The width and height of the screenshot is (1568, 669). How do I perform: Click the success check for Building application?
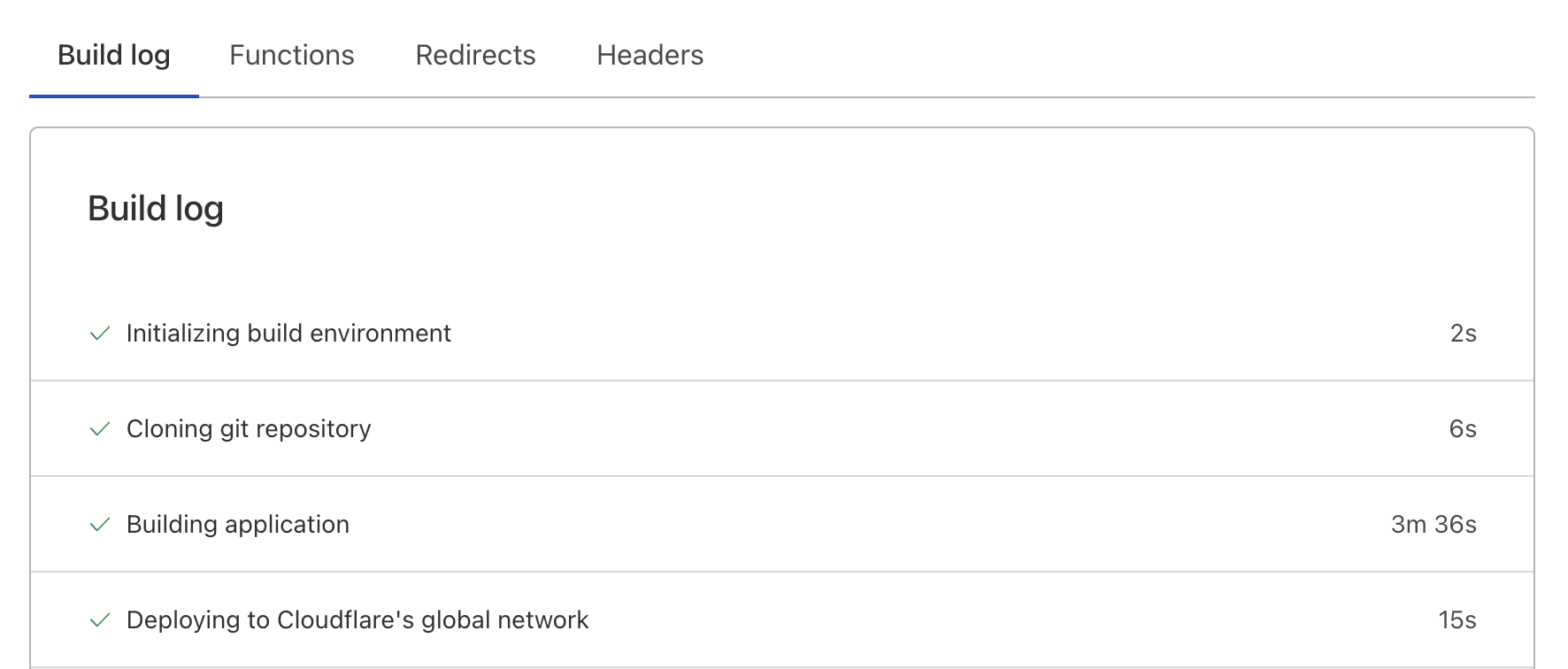click(100, 525)
